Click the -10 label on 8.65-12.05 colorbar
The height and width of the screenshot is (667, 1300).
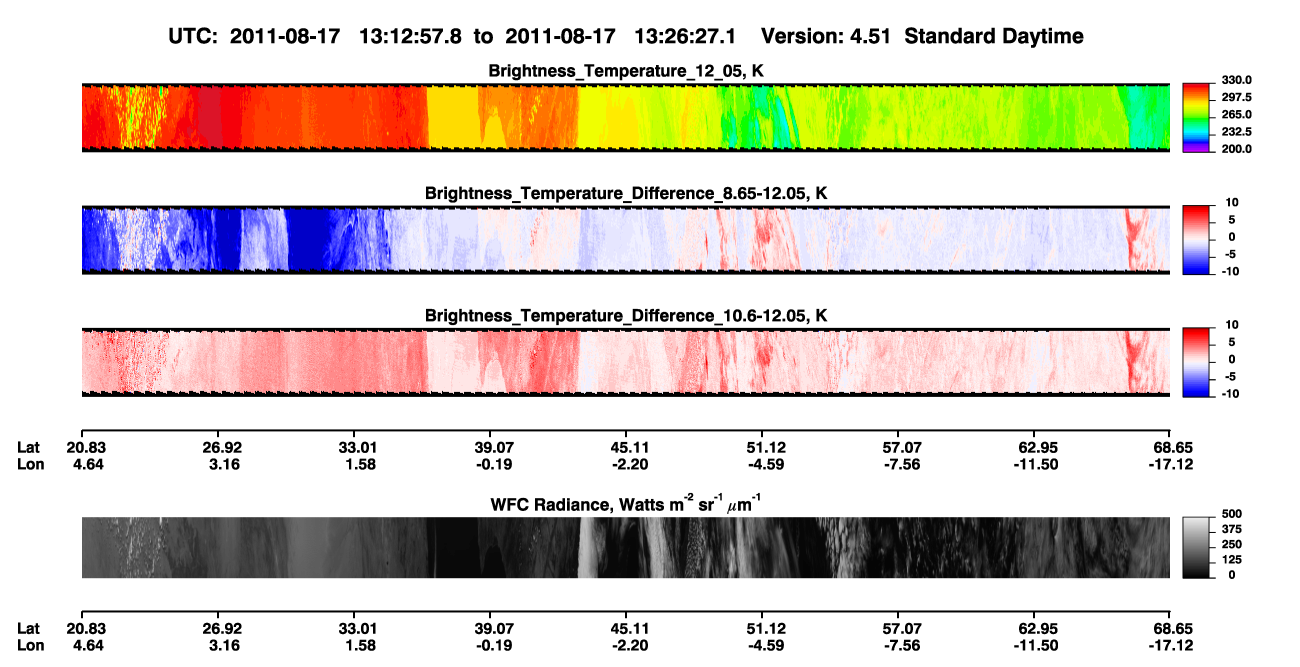[x=1229, y=271]
